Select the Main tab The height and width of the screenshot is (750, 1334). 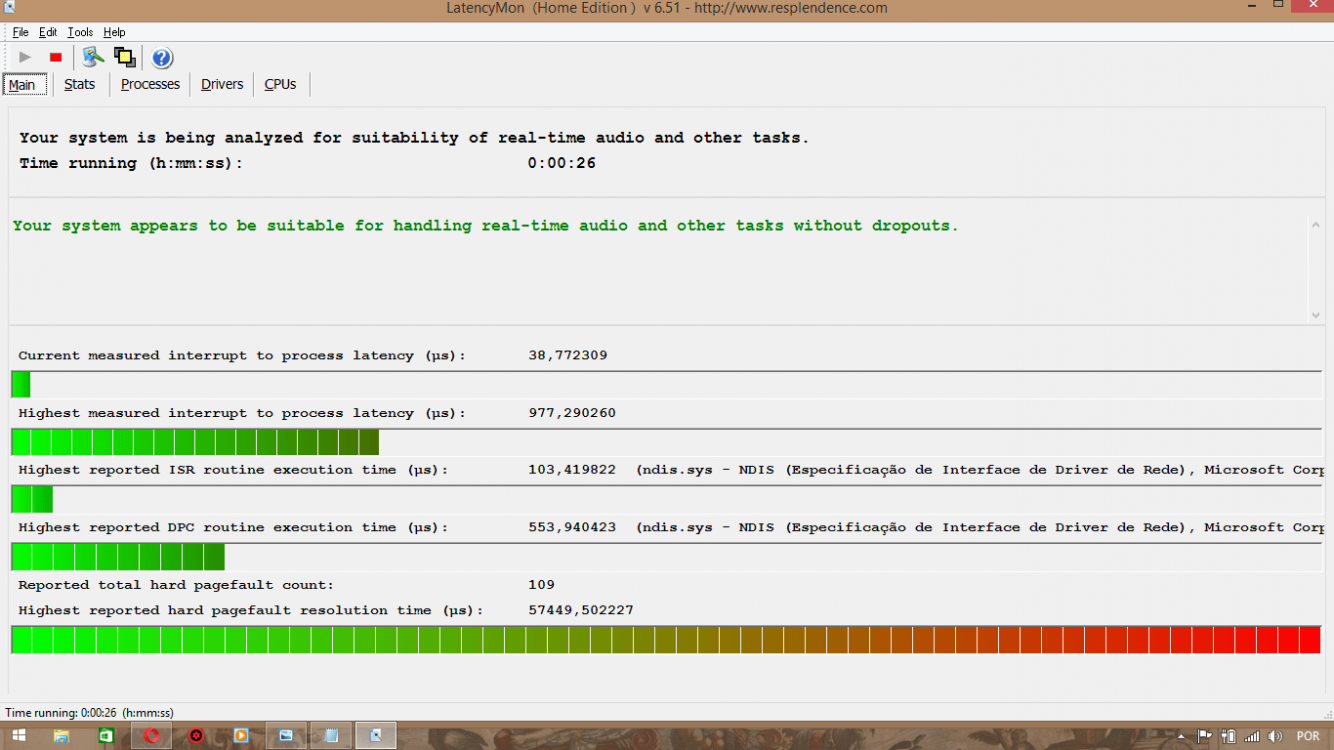(24, 85)
